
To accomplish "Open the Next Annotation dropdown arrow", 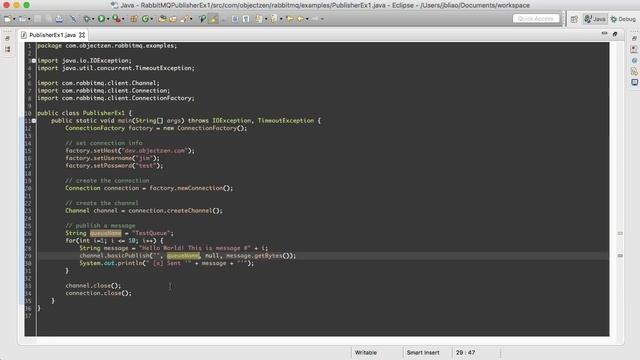I will pyautogui.click(x=266, y=19).
